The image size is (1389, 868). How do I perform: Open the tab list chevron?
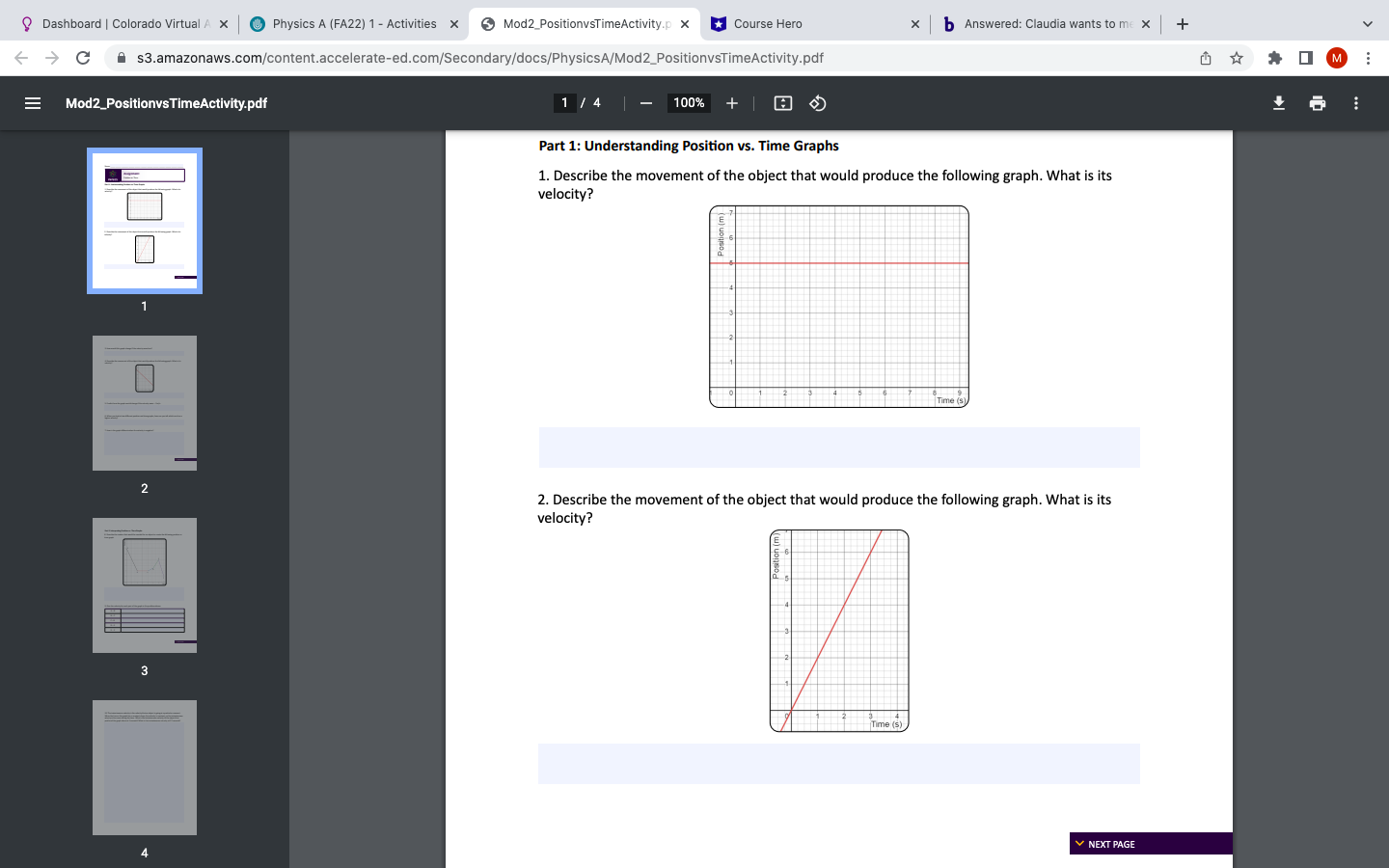pos(1367,23)
